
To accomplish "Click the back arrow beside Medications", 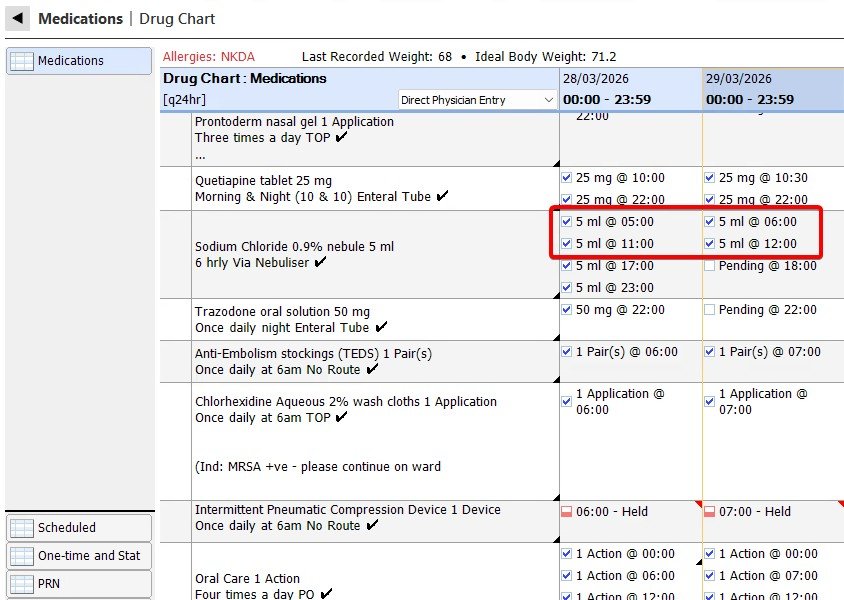I will tap(17, 18).
